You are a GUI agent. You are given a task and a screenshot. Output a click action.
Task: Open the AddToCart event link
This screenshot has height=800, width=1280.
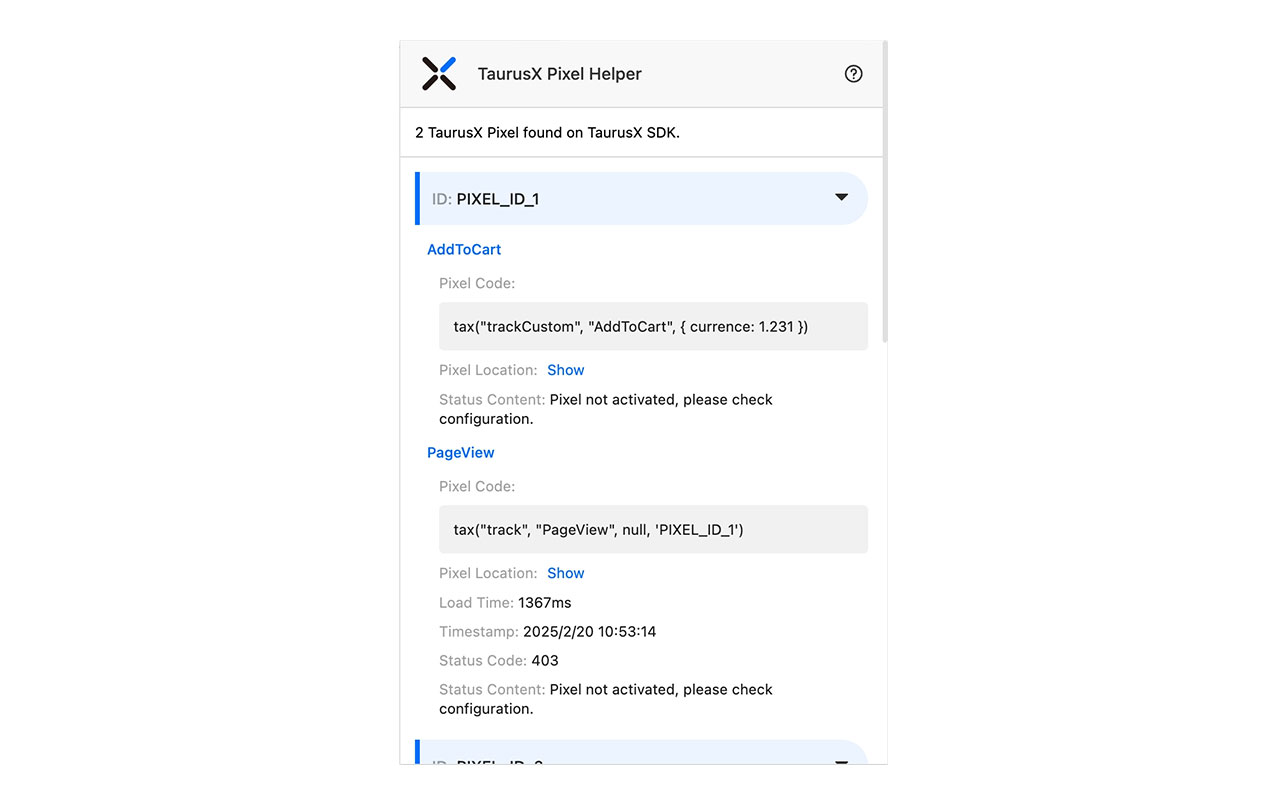click(x=464, y=249)
